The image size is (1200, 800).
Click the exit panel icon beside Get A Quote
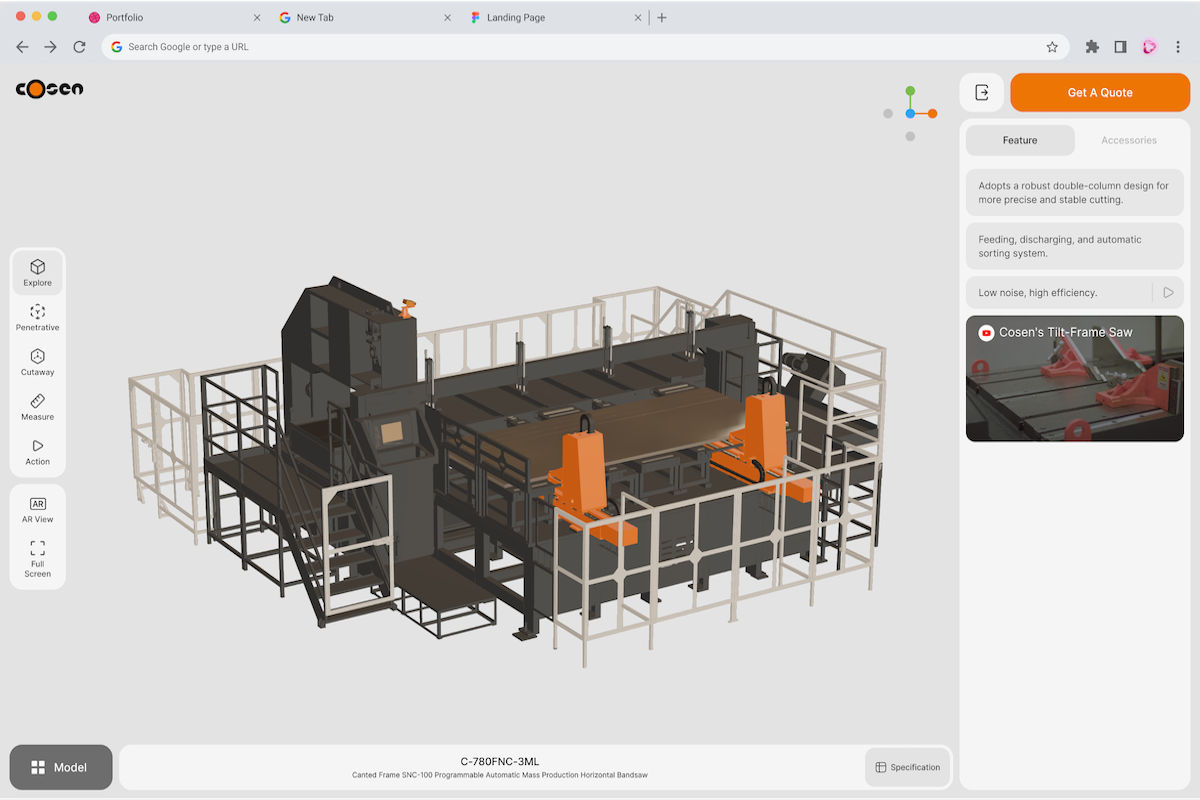pyautogui.click(x=982, y=92)
